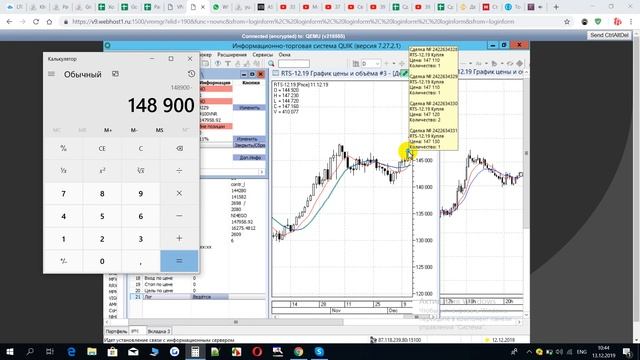
Task: Click the Send CtrlAltDel button
Action: [x=609, y=36]
